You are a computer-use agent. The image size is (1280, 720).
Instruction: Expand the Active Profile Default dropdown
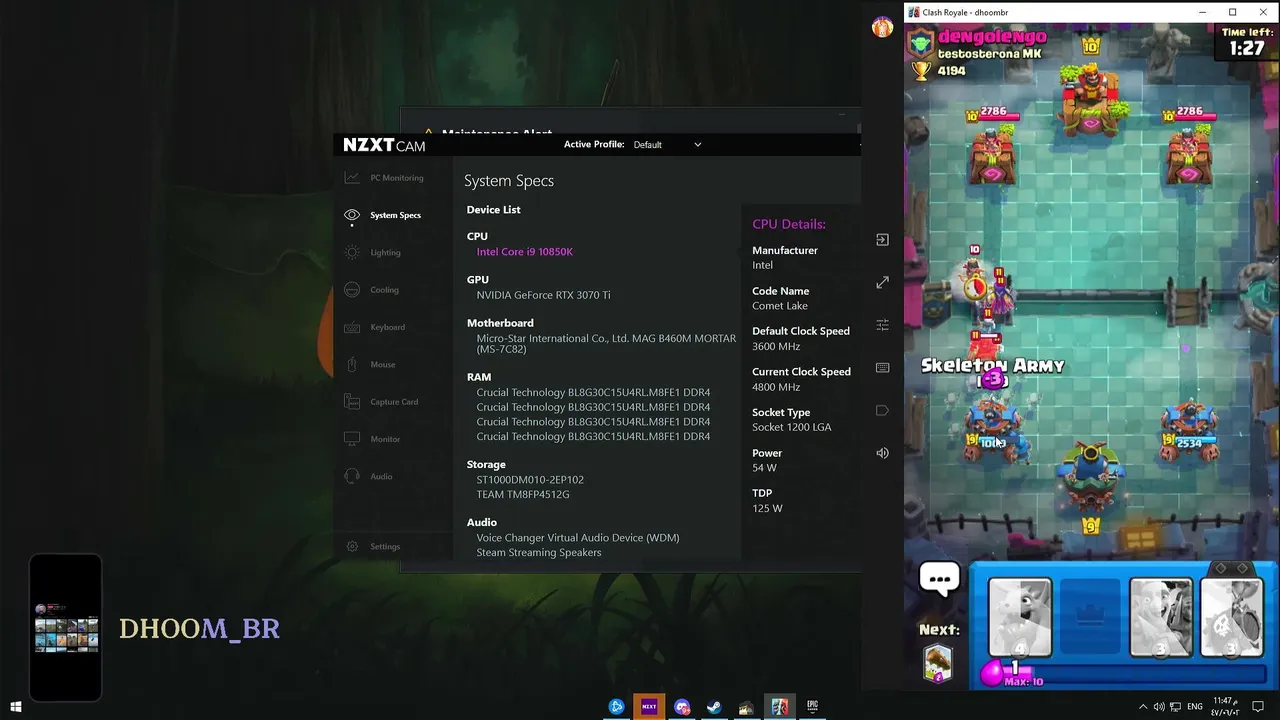click(667, 145)
